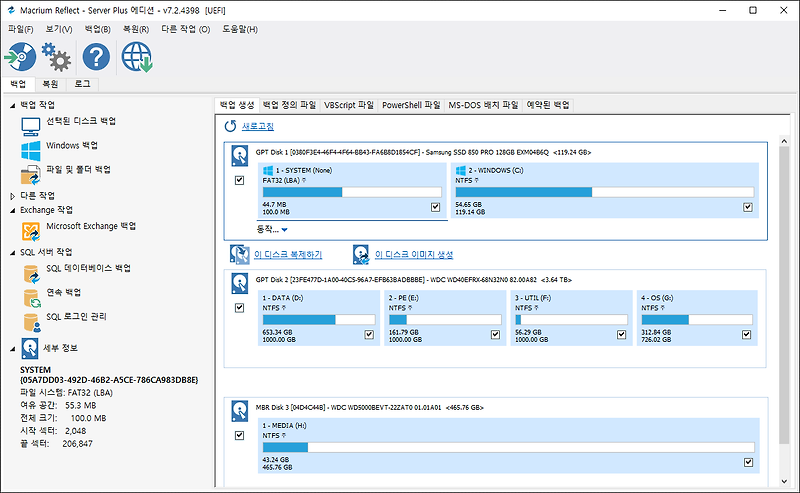Expand the 다른 작업 tree section
The width and height of the screenshot is (800, 493).
13,196
